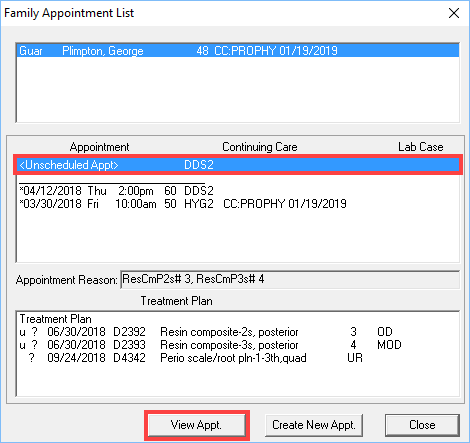
Task: Click the Lab Case column header
Action: (421, 147)
